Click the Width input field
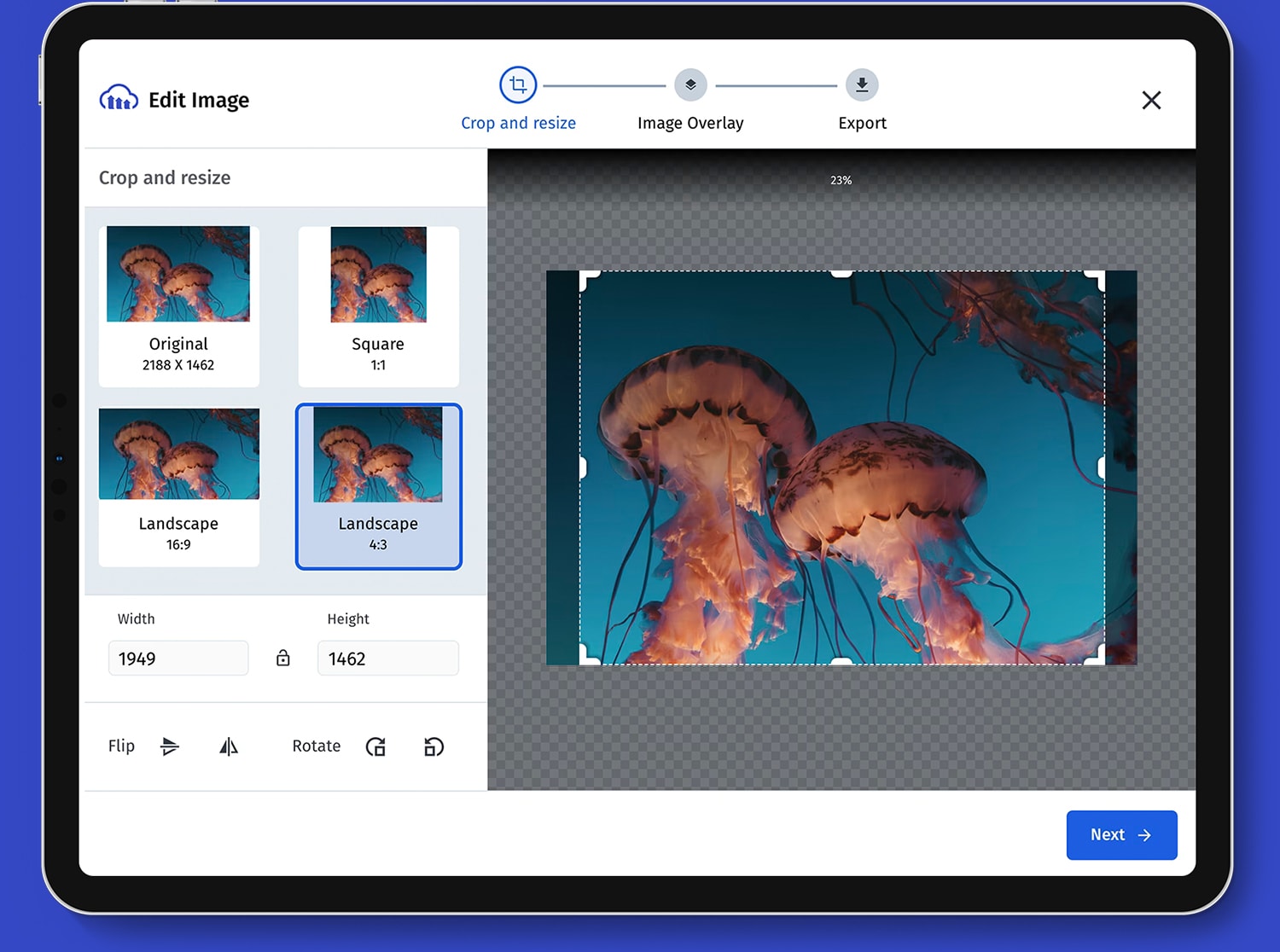1280x952 pixels. click(178, 658)
